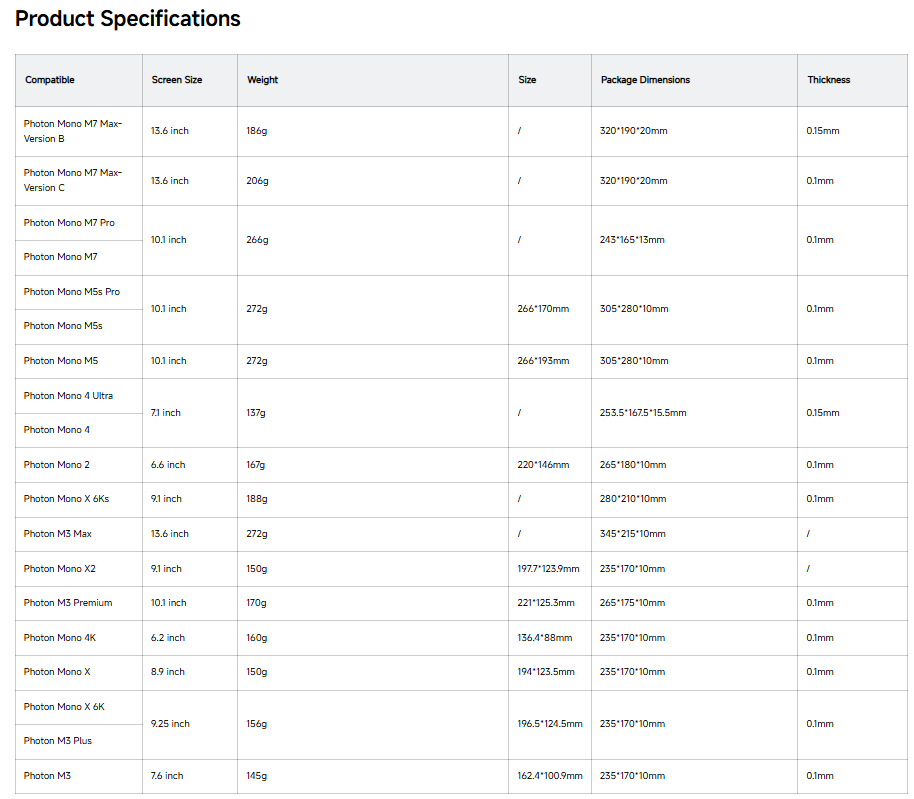
Task: Select the Photon Mono M7 Pro cell
Action: [69, 223]
